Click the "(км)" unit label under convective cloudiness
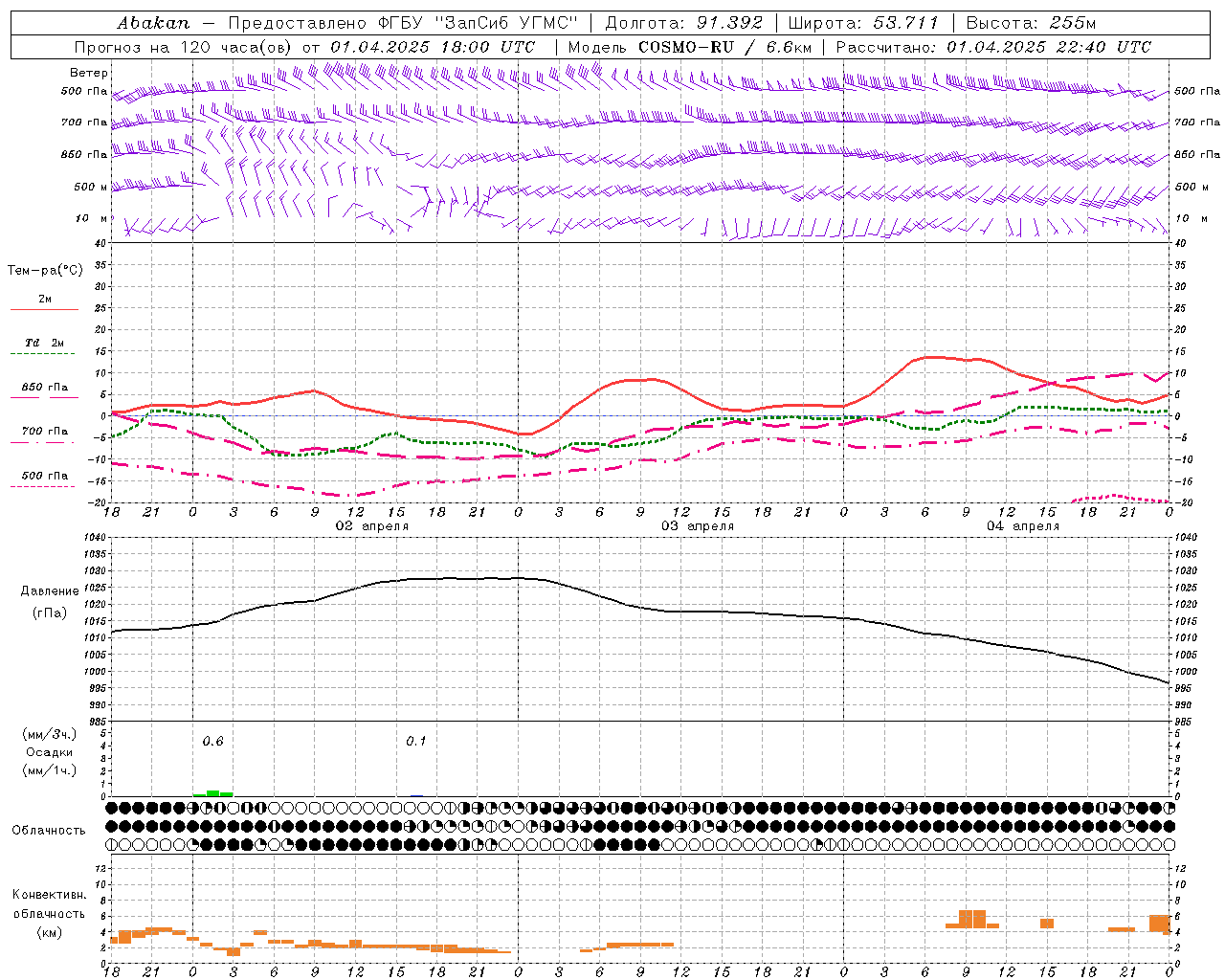Screen dimensions: 1225x980 point(49,932)
